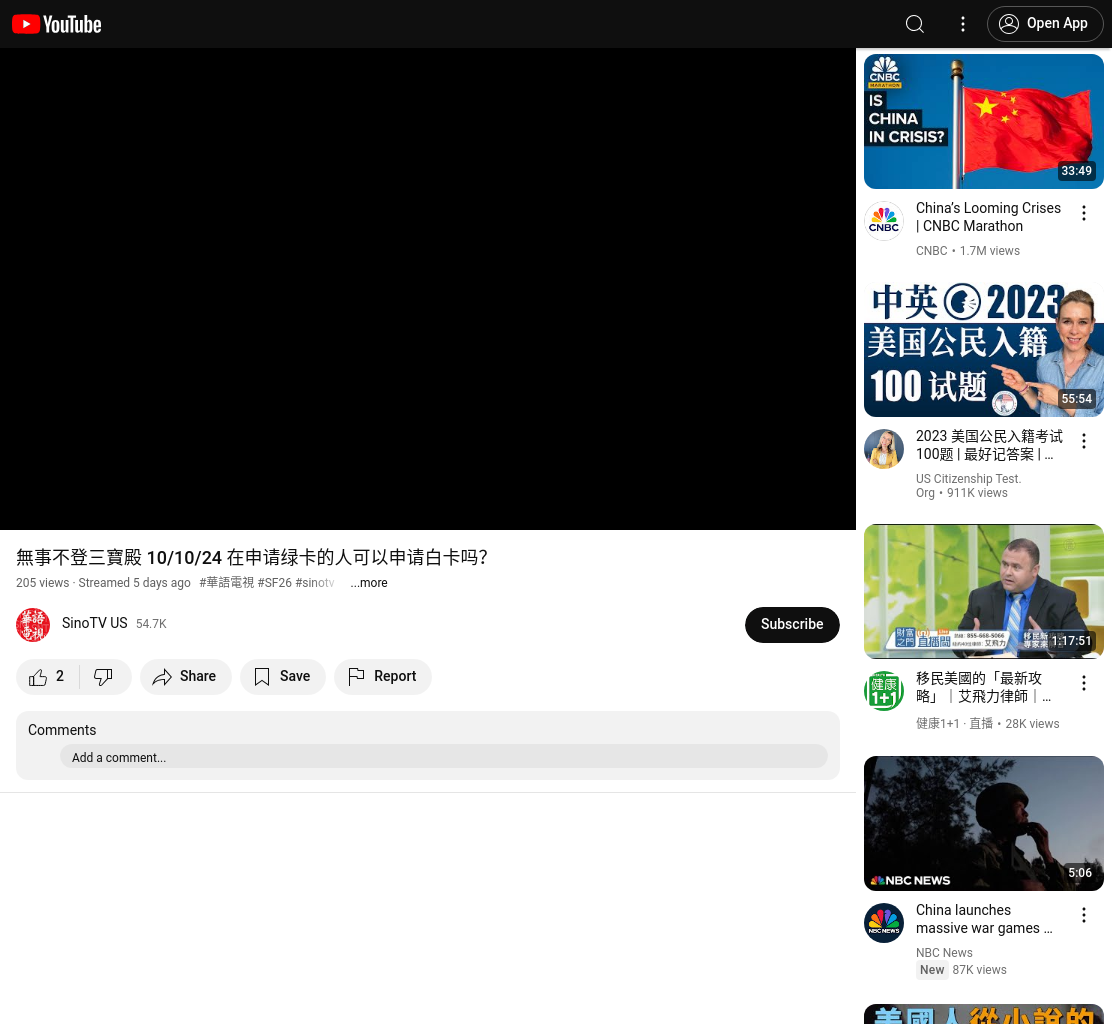
Task: Report this video
Action: point(382,677)
